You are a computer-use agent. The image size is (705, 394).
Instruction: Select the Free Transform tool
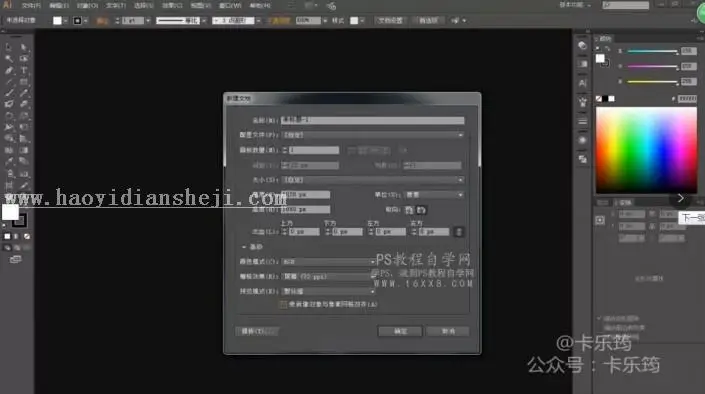[24, 127]
